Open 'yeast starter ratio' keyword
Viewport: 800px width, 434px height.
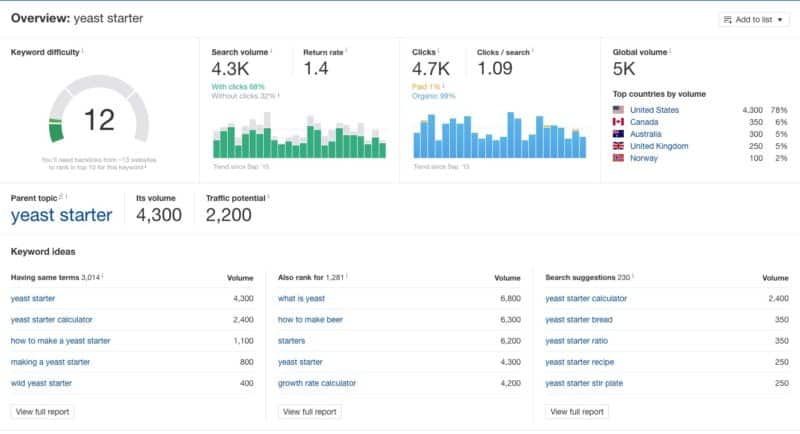point(577,341)
